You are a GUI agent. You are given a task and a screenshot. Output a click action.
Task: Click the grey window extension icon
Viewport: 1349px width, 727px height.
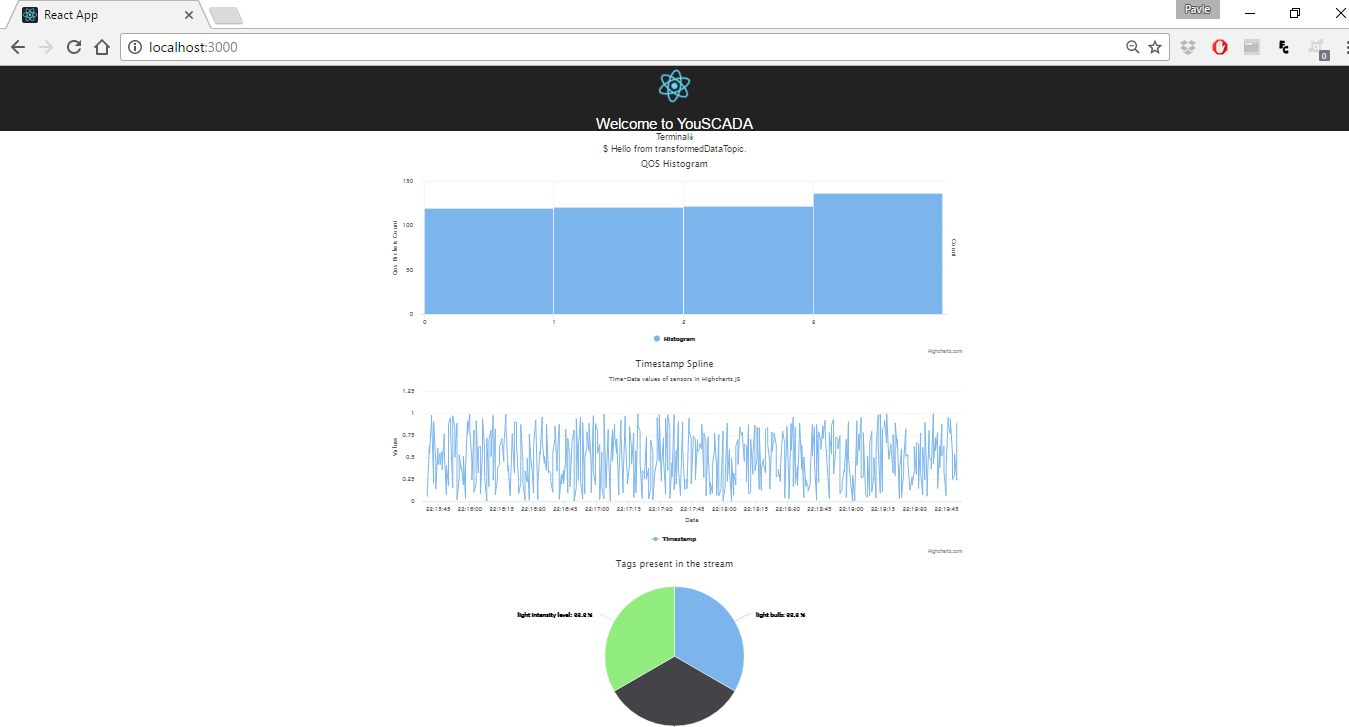click(1252, 47)
